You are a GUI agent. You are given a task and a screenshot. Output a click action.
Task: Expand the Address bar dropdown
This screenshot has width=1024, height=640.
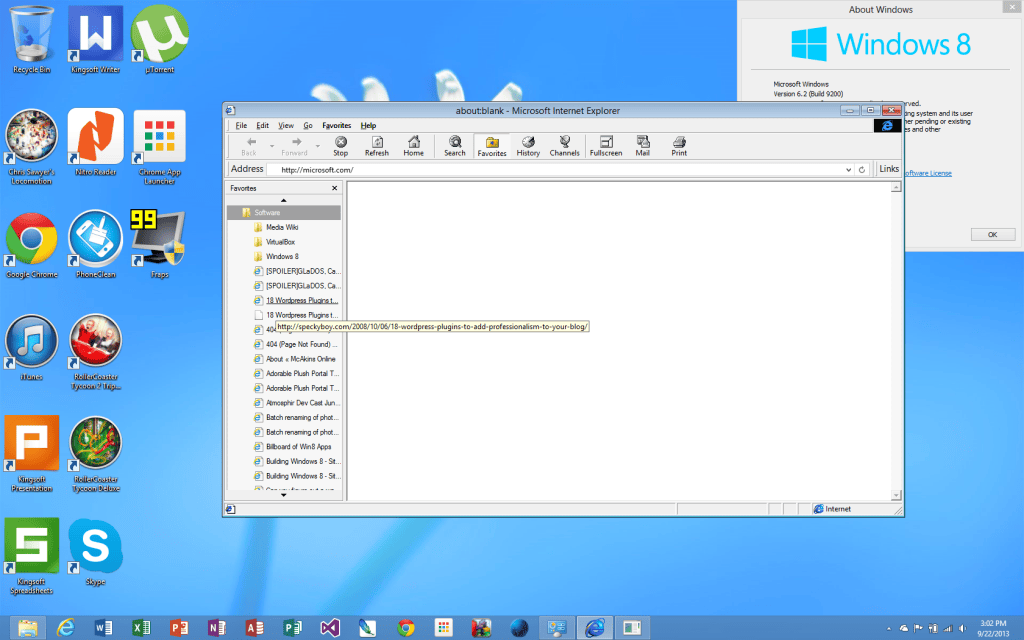pyautogui.click(x=848, y=170)
